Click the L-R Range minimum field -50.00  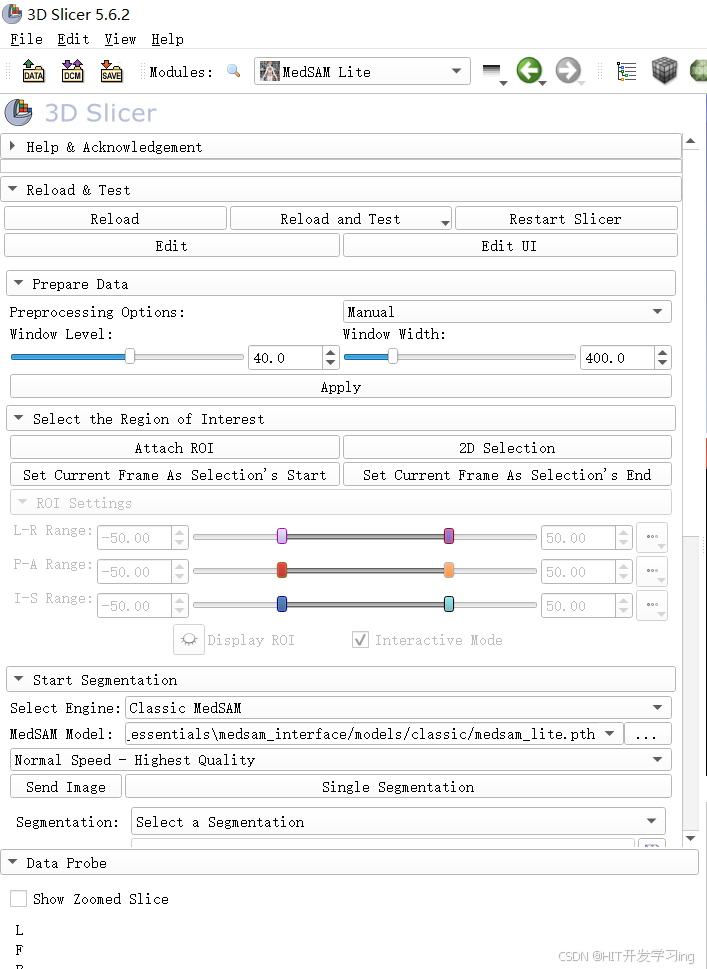coord(134,538)
